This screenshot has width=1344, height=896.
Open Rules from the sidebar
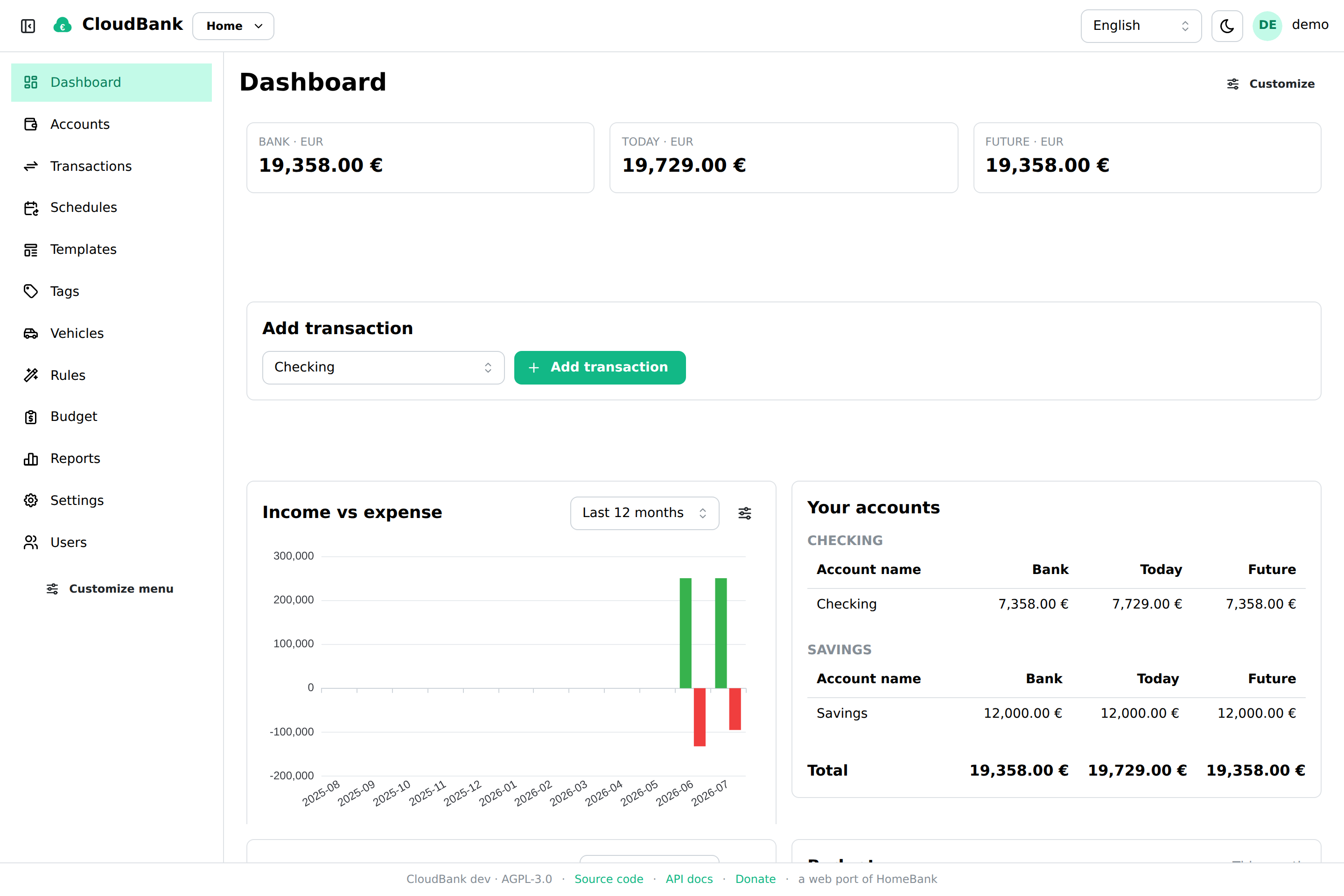(x=112, y=375)
